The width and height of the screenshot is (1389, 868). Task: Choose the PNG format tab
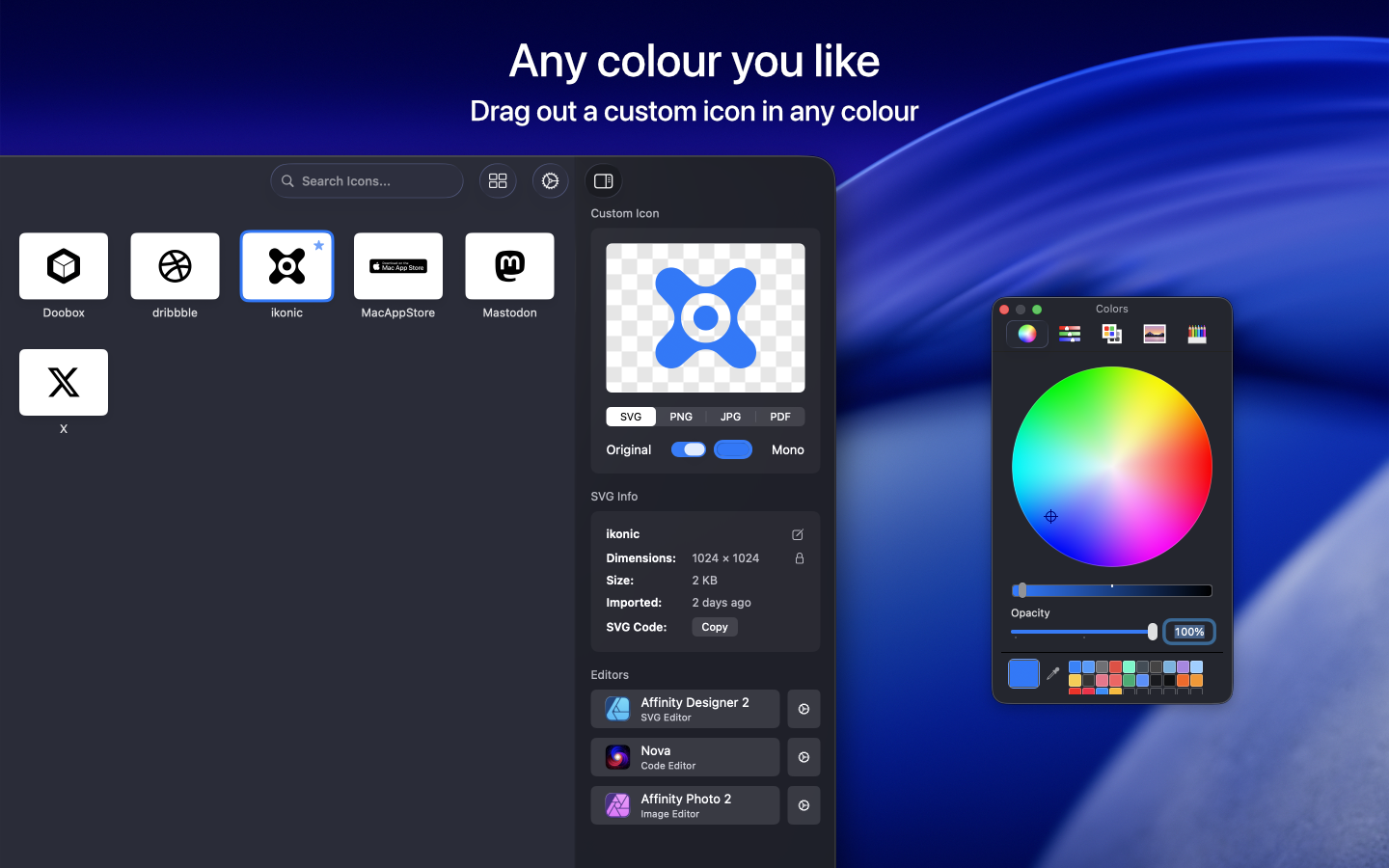pyautogui.click(x=681, y=417)
